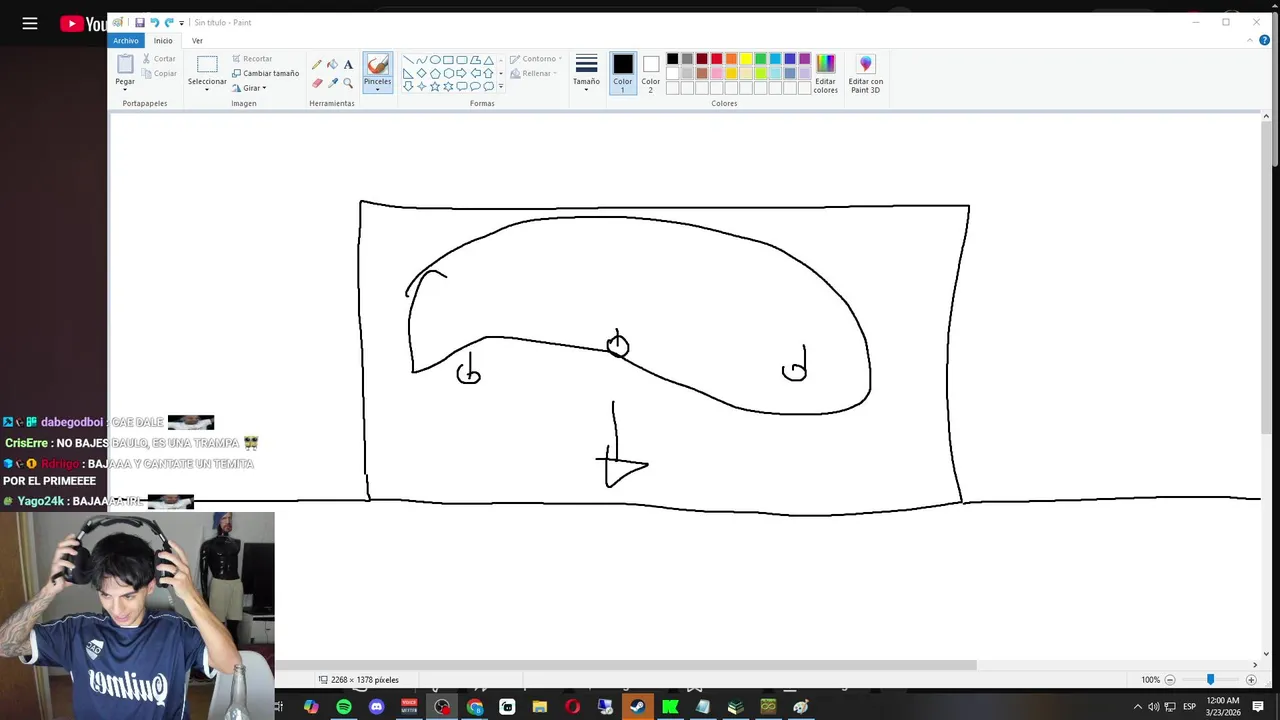Select the Magnifier tool
1280x720 pixels.
point(348,83)
